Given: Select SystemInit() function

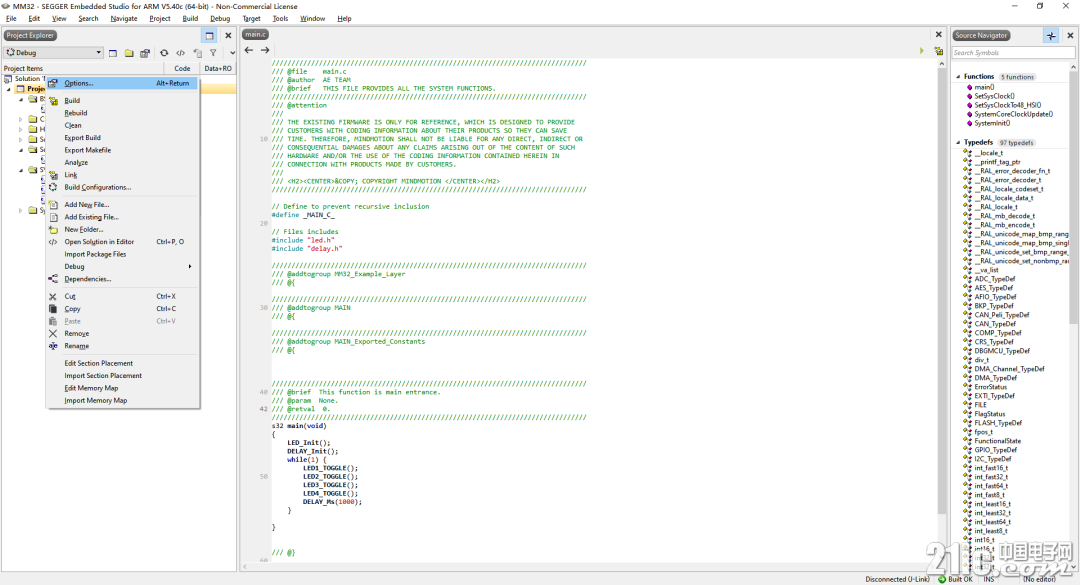Looking at the screenshot, I should tap(992, 123).
